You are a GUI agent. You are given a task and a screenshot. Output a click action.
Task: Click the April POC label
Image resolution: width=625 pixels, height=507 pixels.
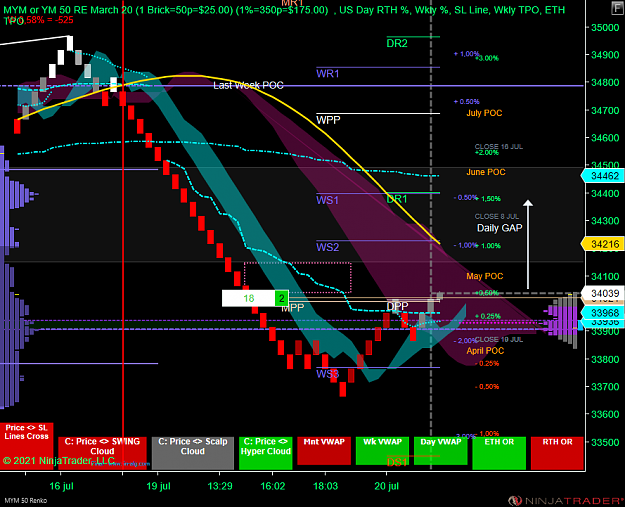(485, 351)
